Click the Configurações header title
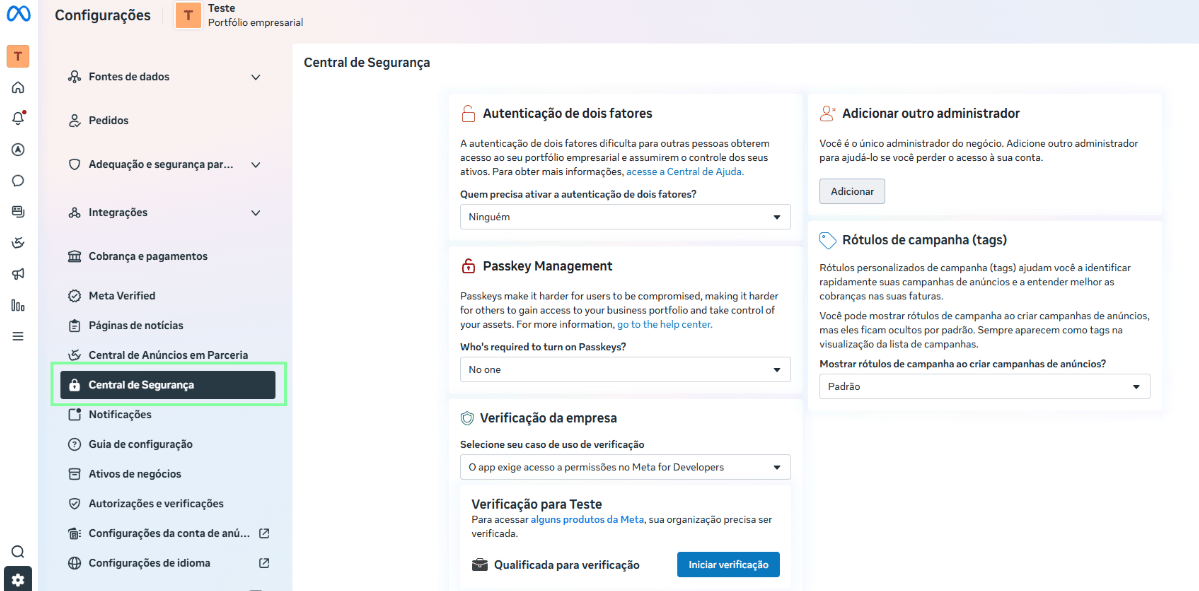Viewport: 1199px width, 591px height. 102,15
